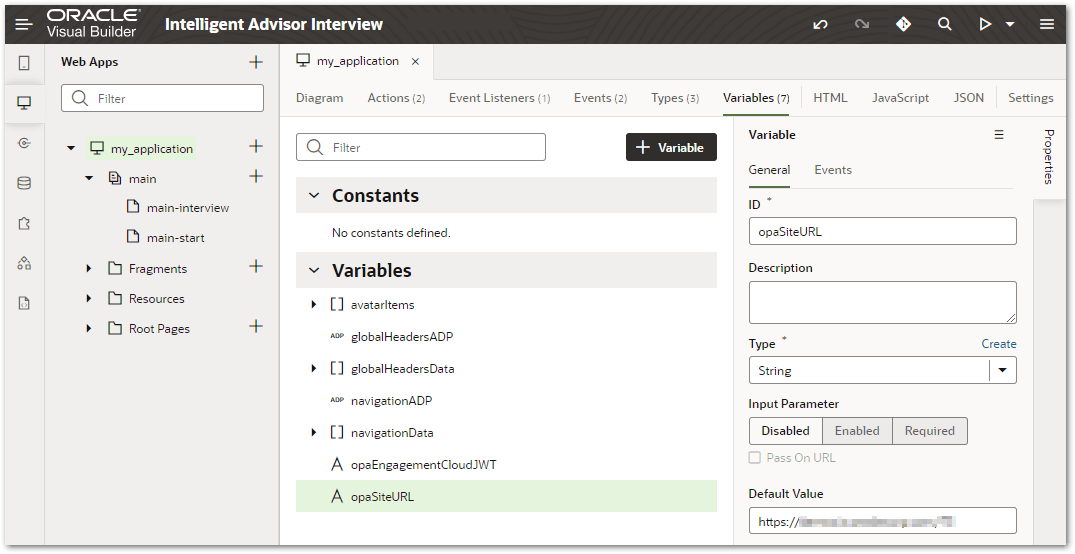Collapse the Constants section
1075x554 pixels.
tap(314, 195)
